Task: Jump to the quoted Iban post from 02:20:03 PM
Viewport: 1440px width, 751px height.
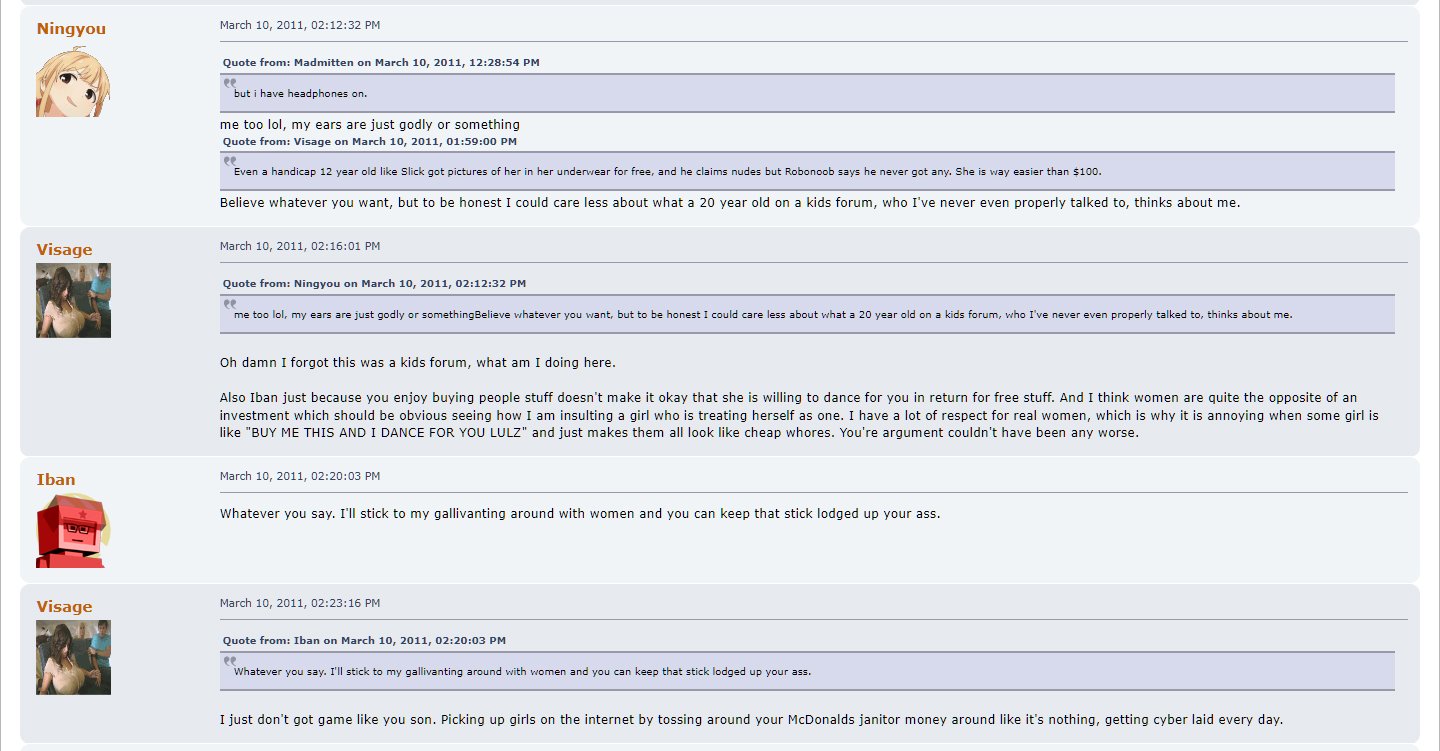Action: click(364, 640)
